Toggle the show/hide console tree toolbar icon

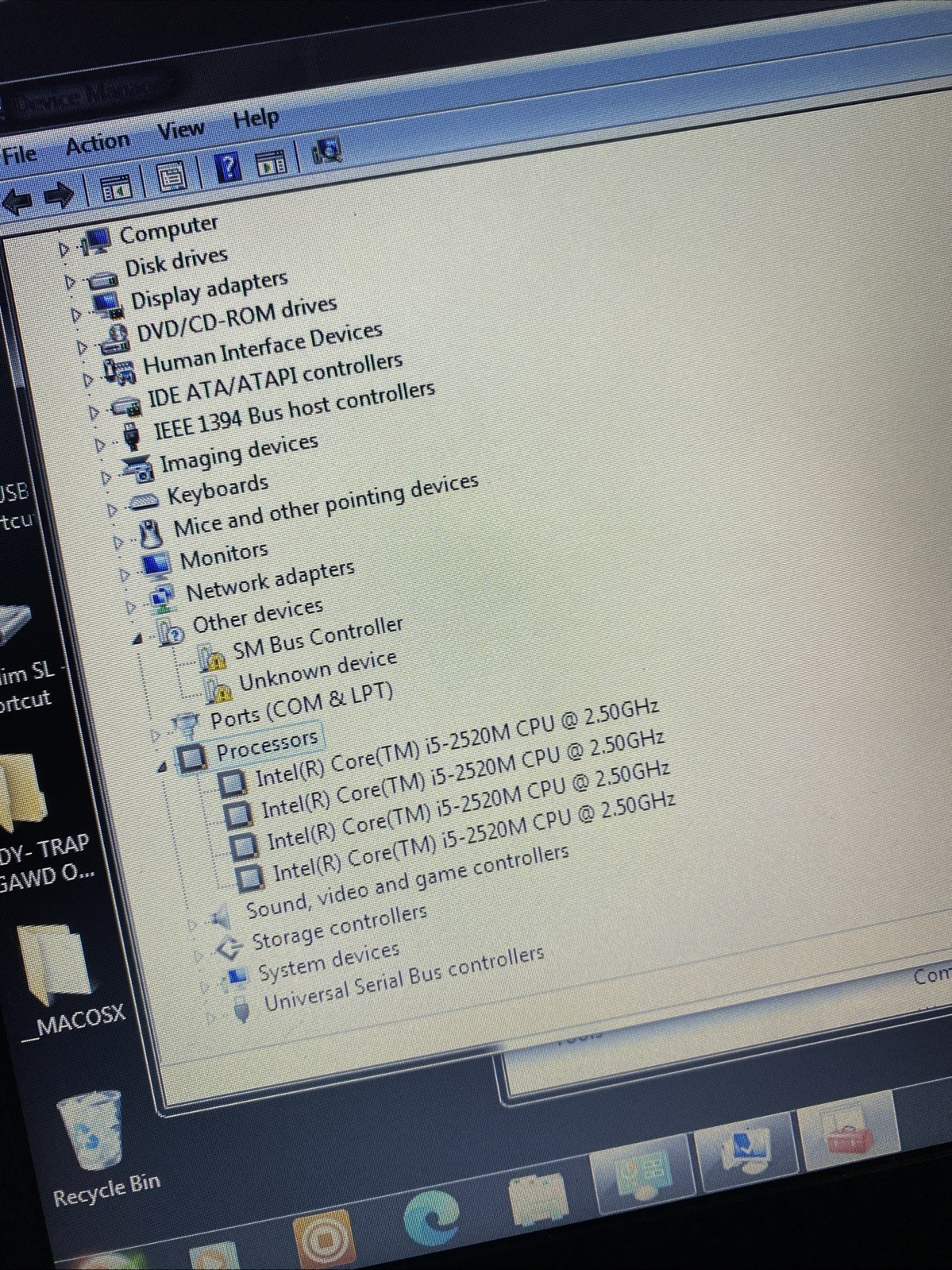(117, 189)
